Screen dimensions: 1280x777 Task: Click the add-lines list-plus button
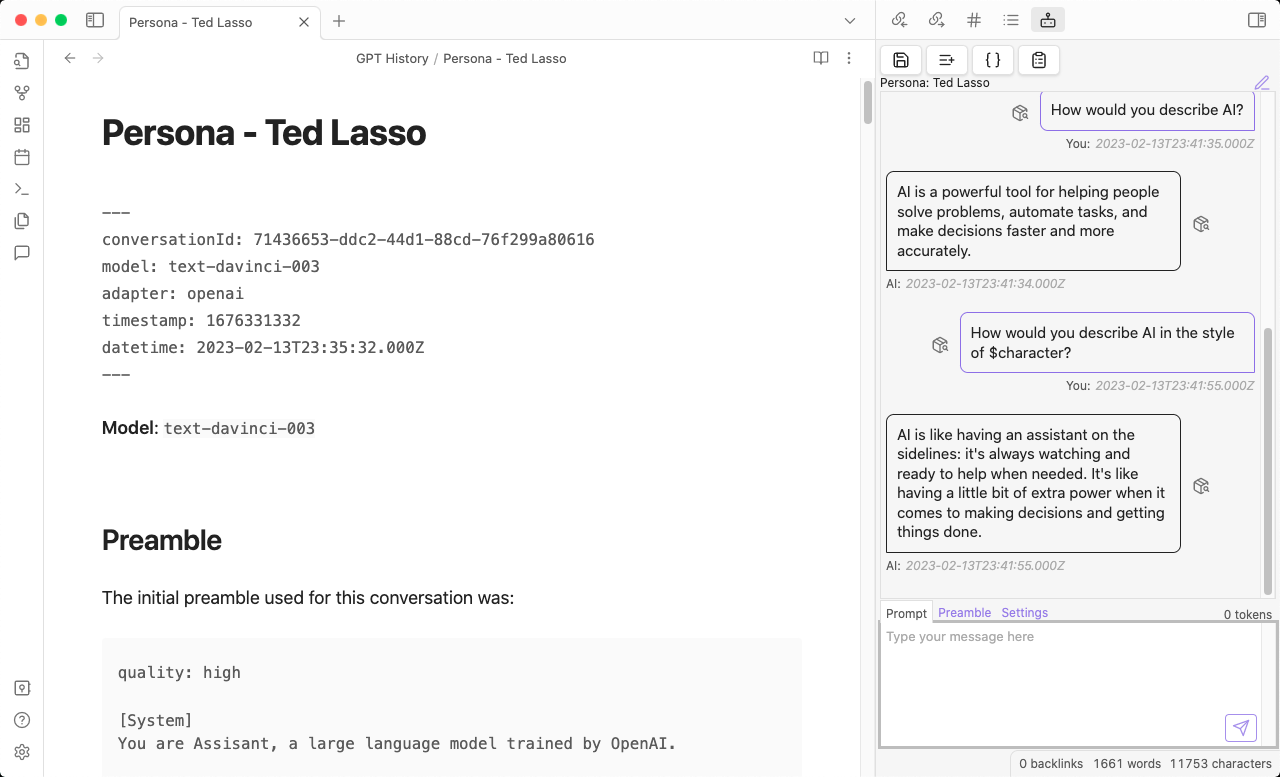(x=947, y=60)
